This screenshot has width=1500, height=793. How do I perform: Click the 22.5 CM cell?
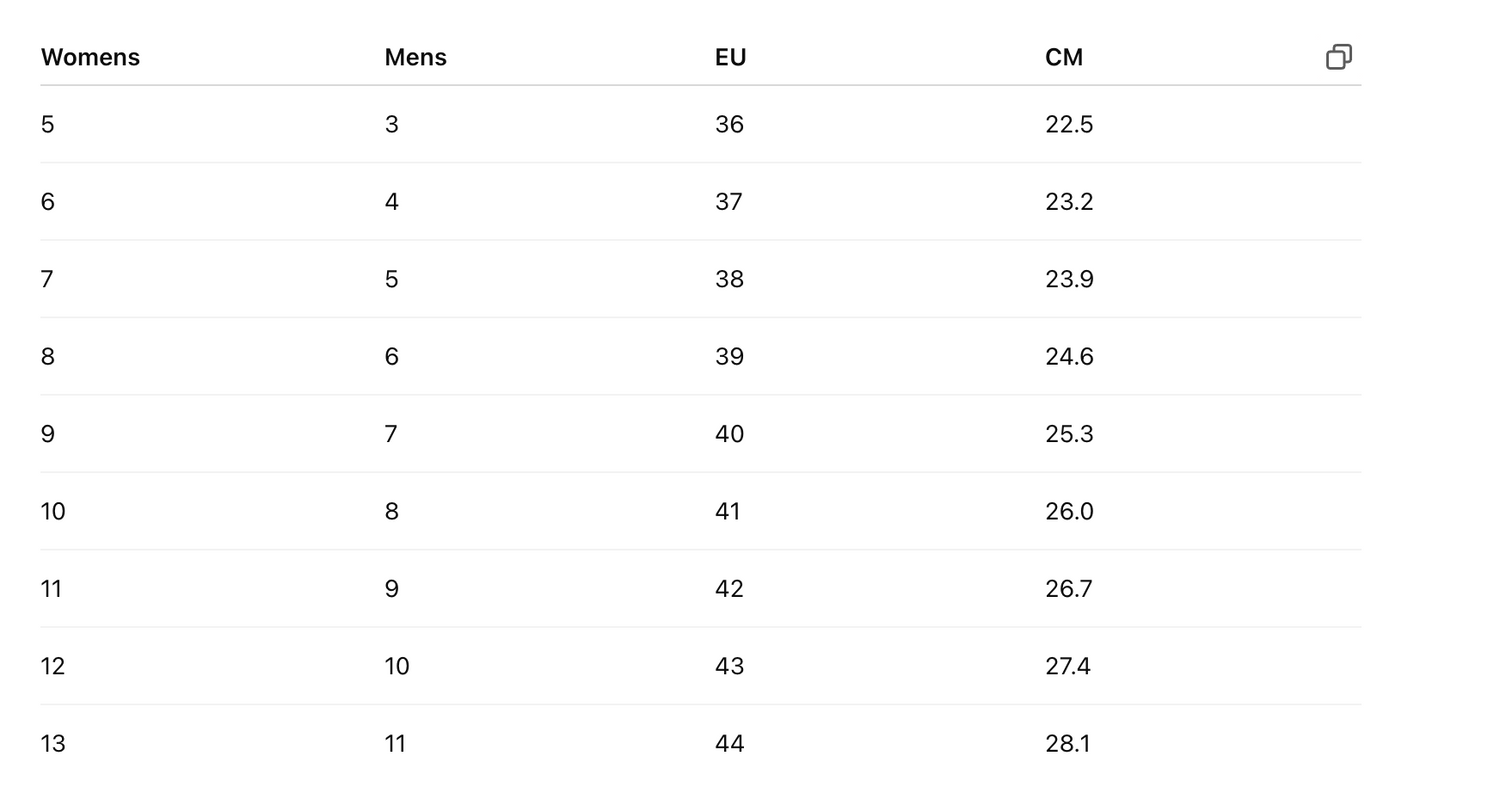click(1068, 125)
